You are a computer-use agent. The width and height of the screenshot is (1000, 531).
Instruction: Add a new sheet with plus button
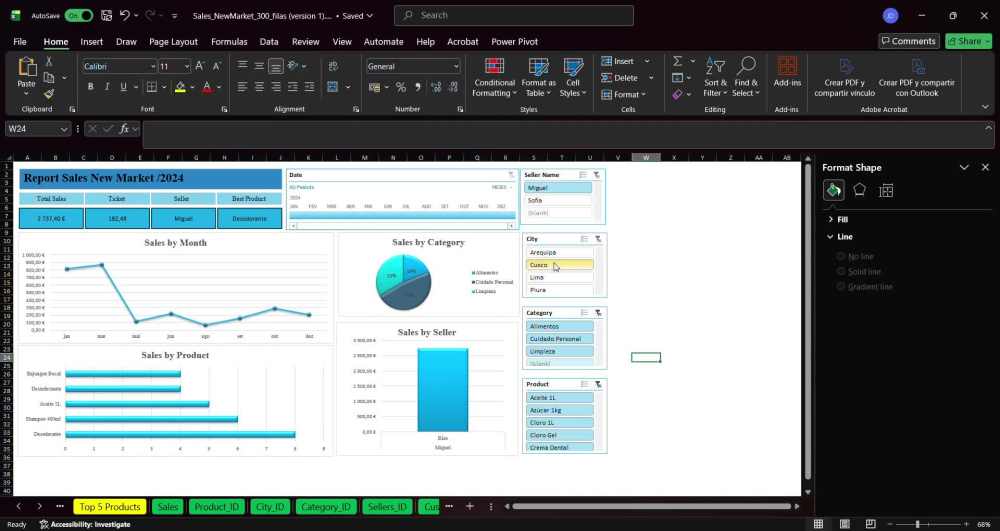469,506
